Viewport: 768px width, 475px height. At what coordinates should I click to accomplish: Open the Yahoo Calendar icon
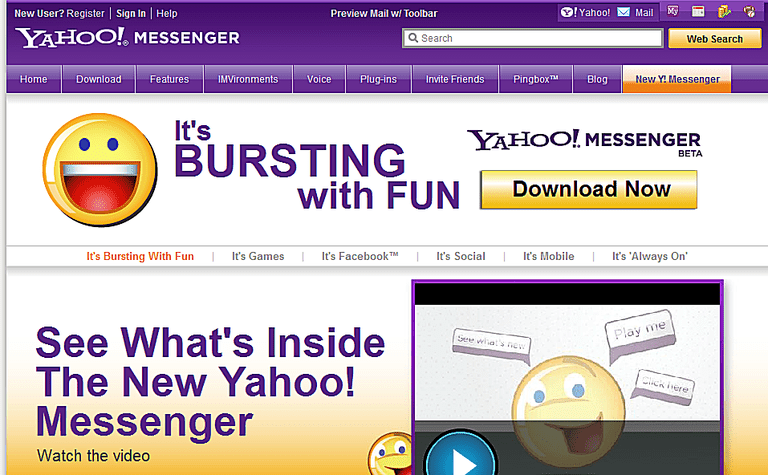pyautogui.click(x=698, y=11)
